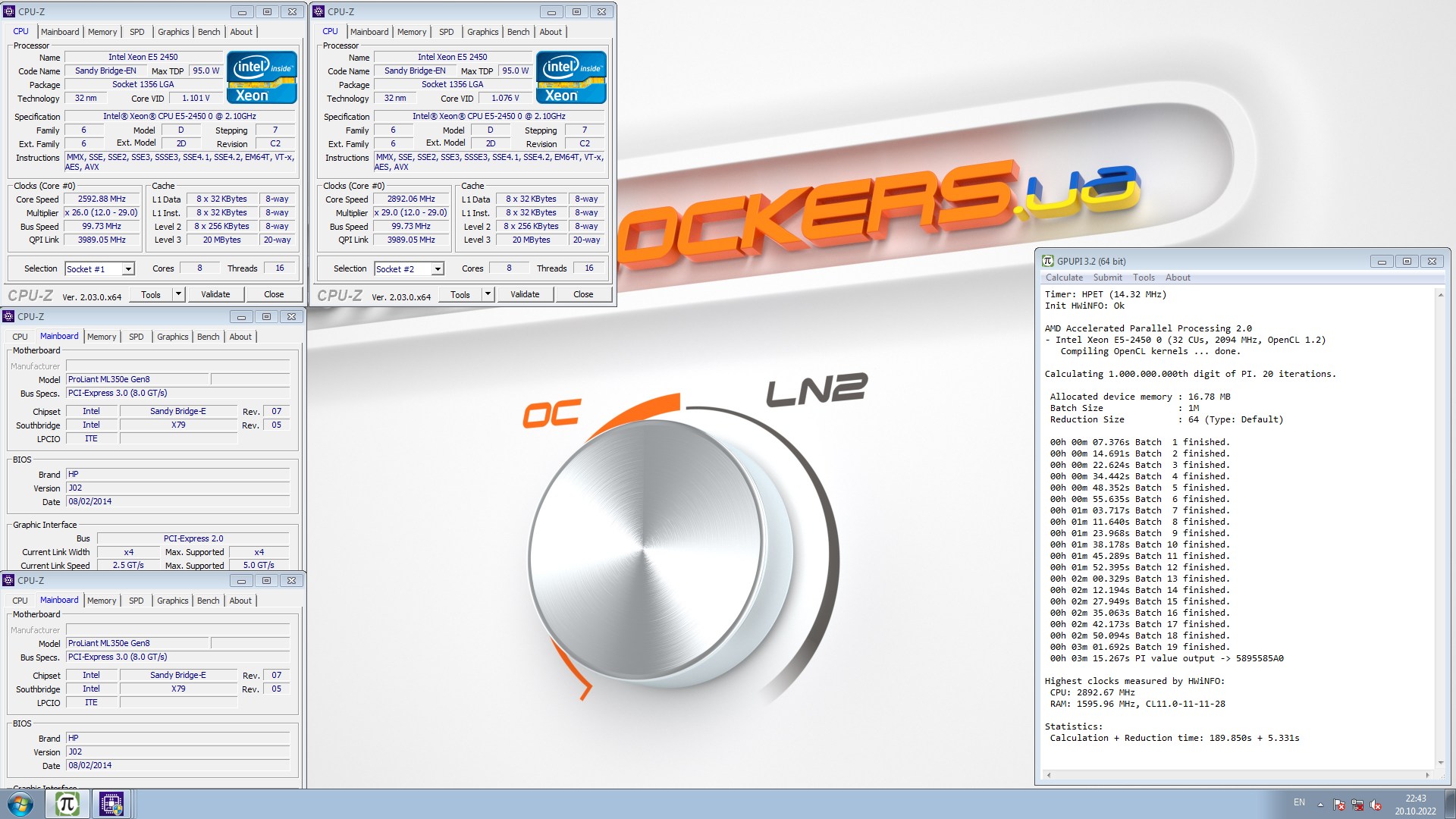Switch to CPU tab in upper Mainboard window

tap(20, 337)
